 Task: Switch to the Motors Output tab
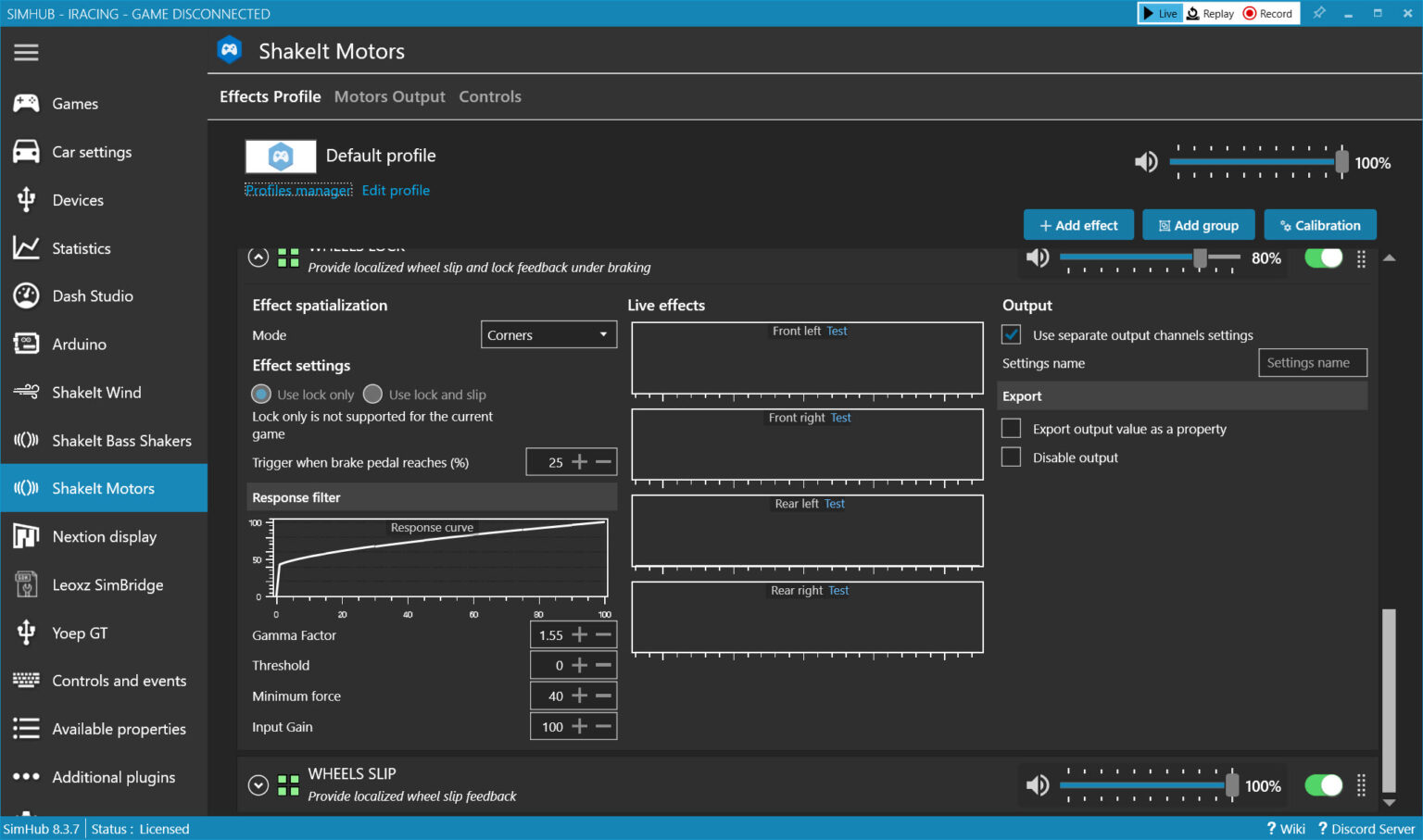pyautogui.click(x=389, y=96)
